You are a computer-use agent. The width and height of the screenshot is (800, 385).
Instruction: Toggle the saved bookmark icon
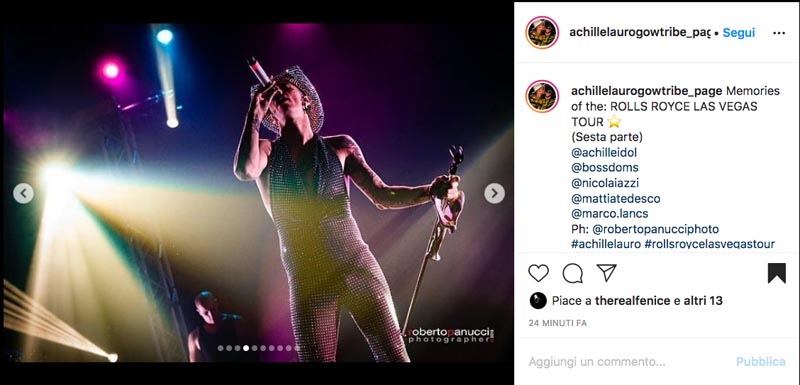coord(777,273)
